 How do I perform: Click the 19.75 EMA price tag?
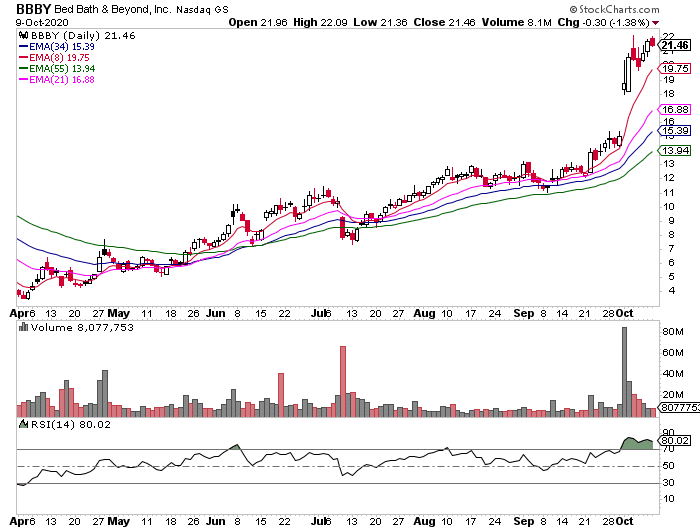pos(675,68)
